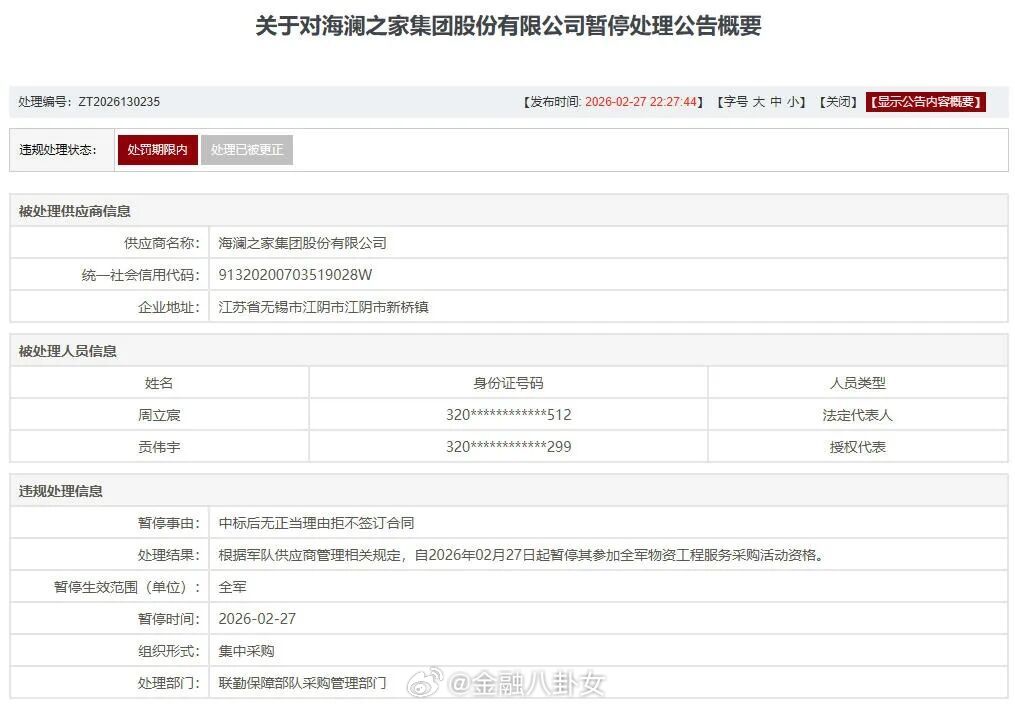This screenshot has height=707, width=1015.
Task: Click the 金融八卦女 watermark icon
Action: coord(424,681)
